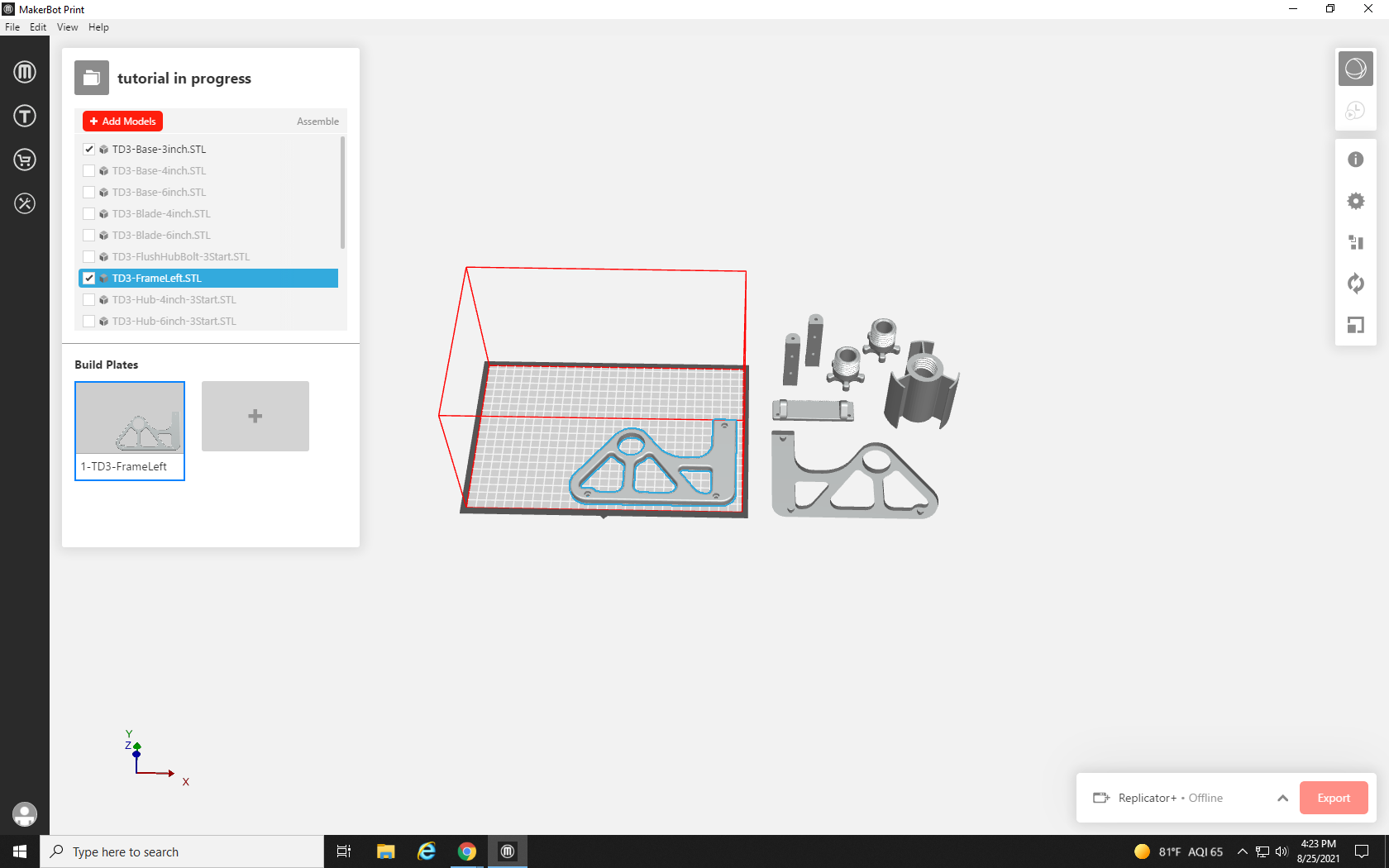Open Task View on taskbar

(344, 851)
